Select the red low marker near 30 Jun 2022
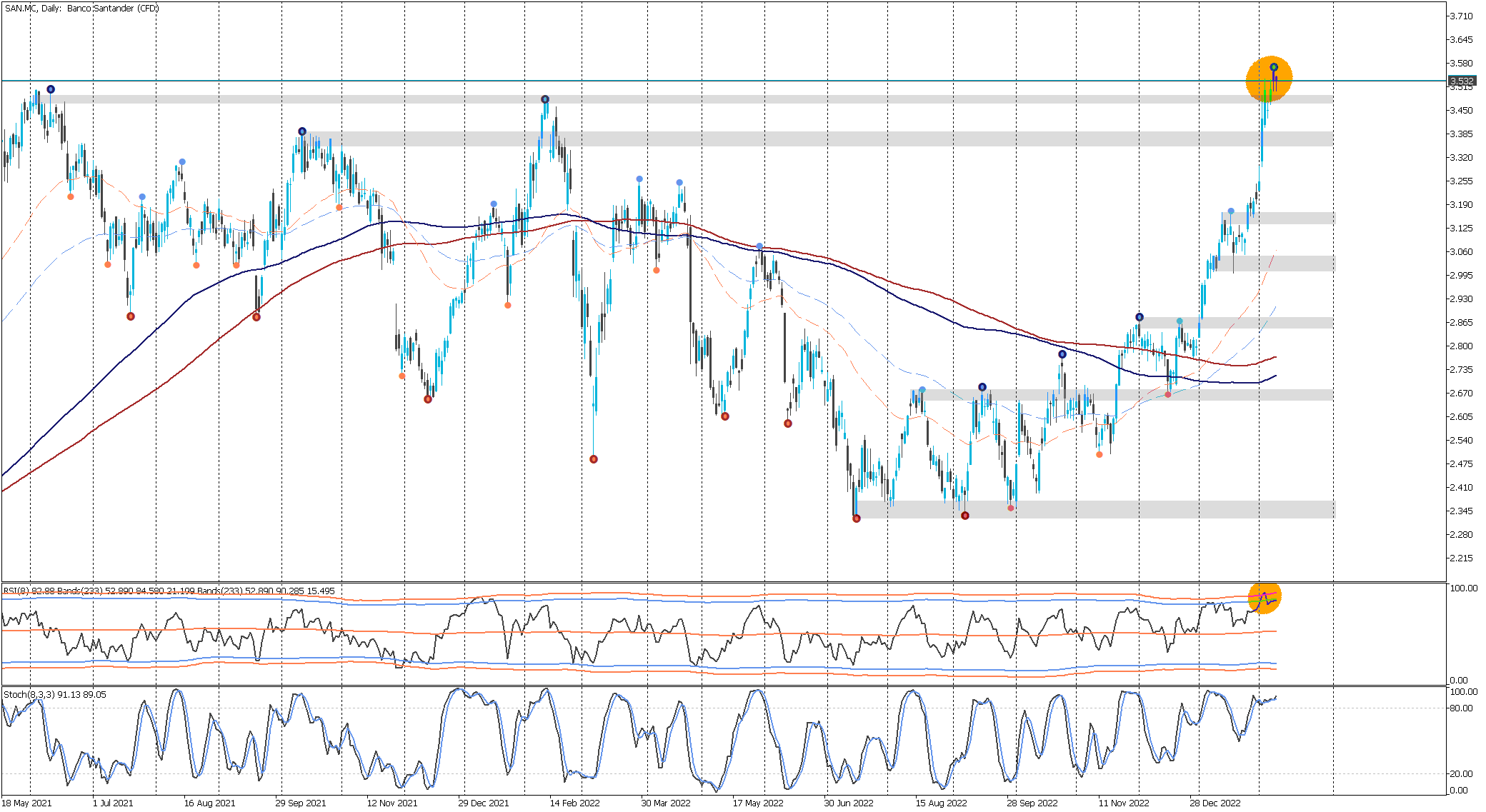Screen dimensions: 1486x812 tap(857, 518)
